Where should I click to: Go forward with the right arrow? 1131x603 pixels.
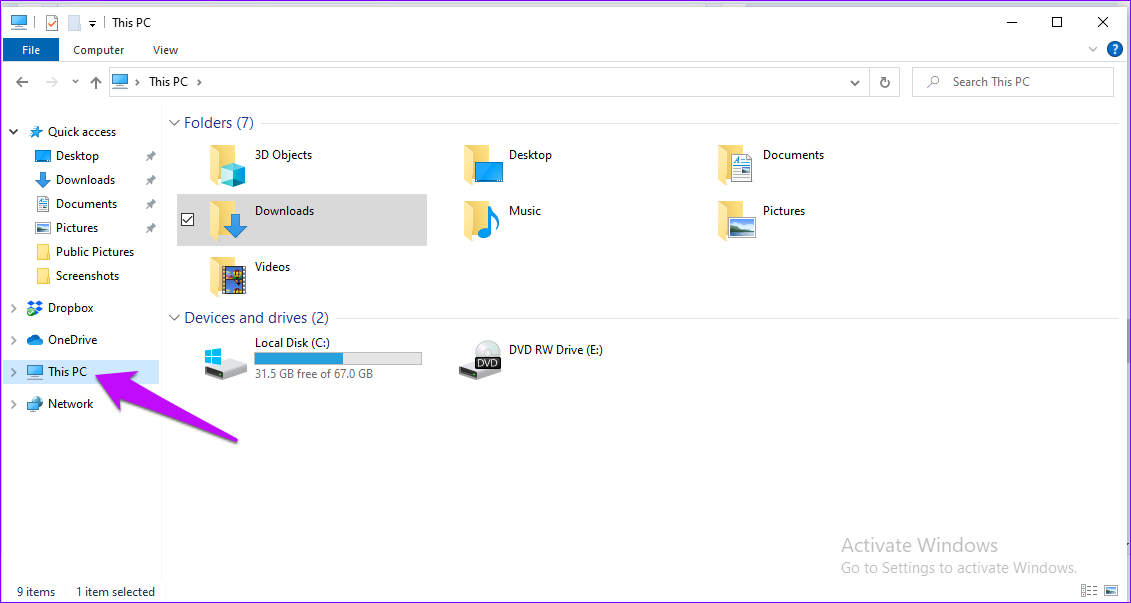(x=51, y=82)
